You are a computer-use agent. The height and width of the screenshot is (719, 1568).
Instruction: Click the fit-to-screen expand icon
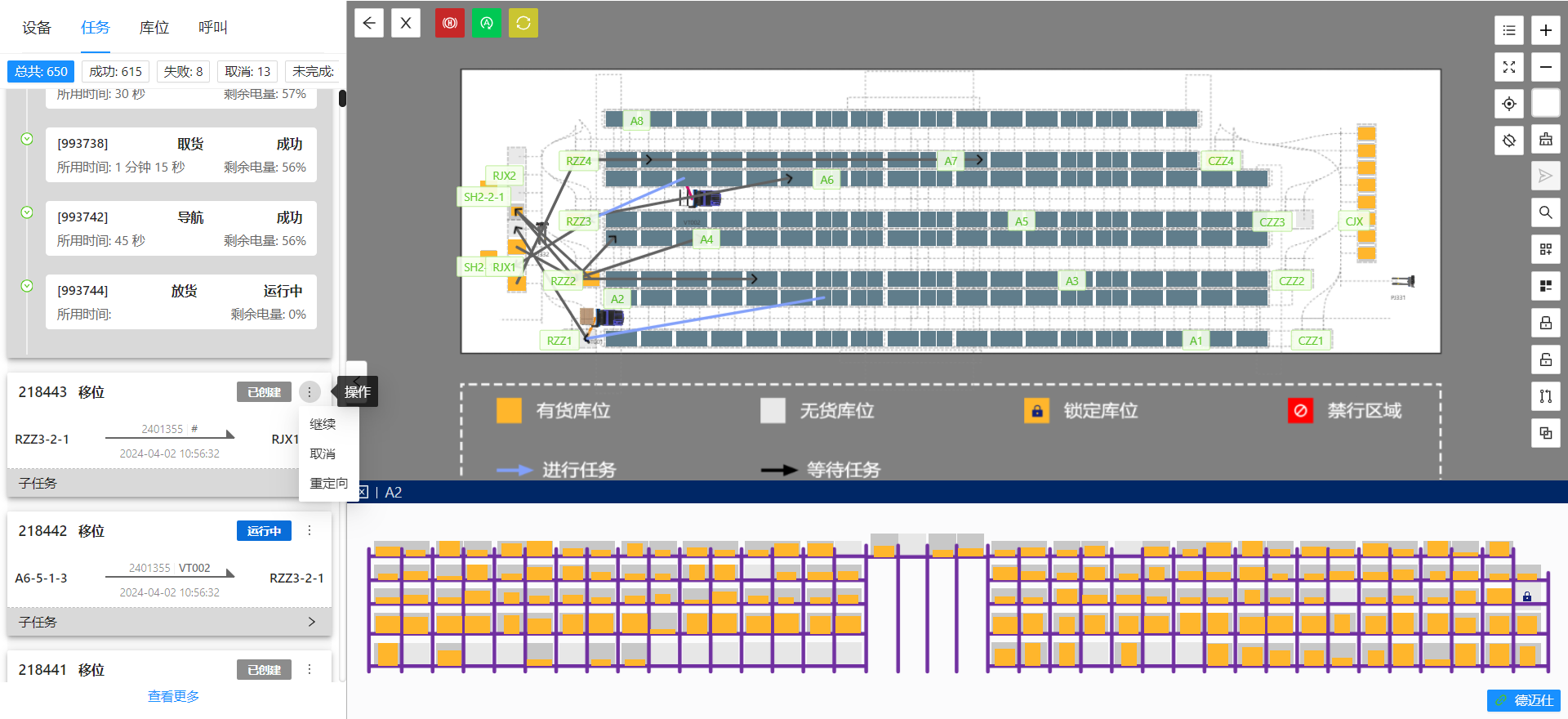click(x=1509, y=67)
